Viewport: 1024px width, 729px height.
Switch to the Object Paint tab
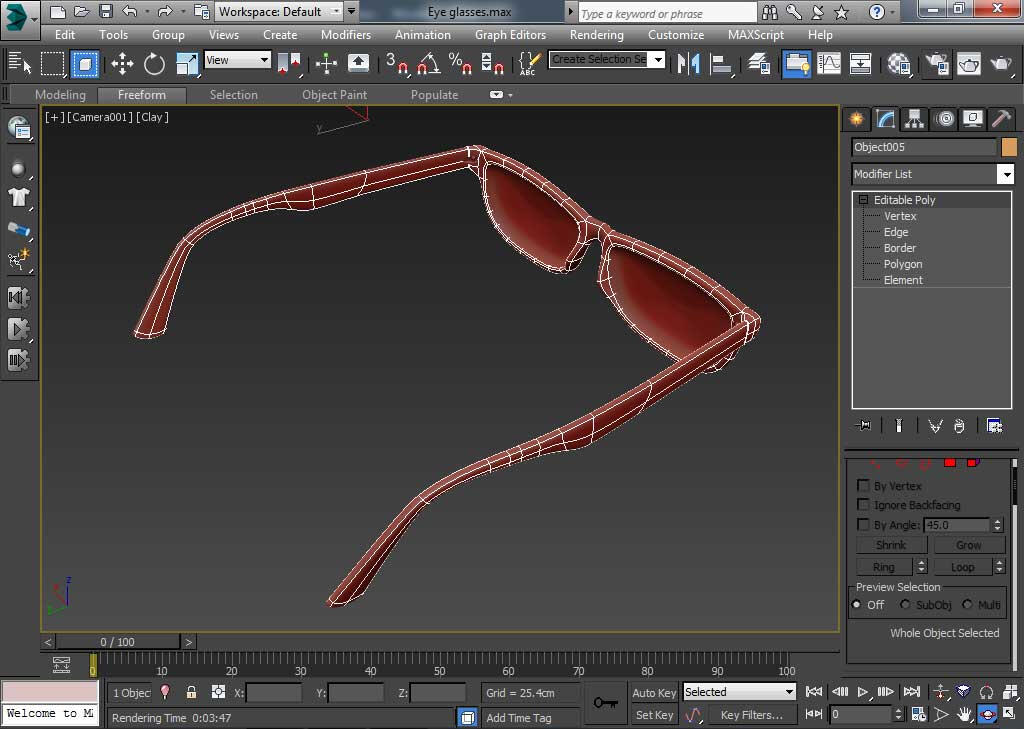pos(334,95)
